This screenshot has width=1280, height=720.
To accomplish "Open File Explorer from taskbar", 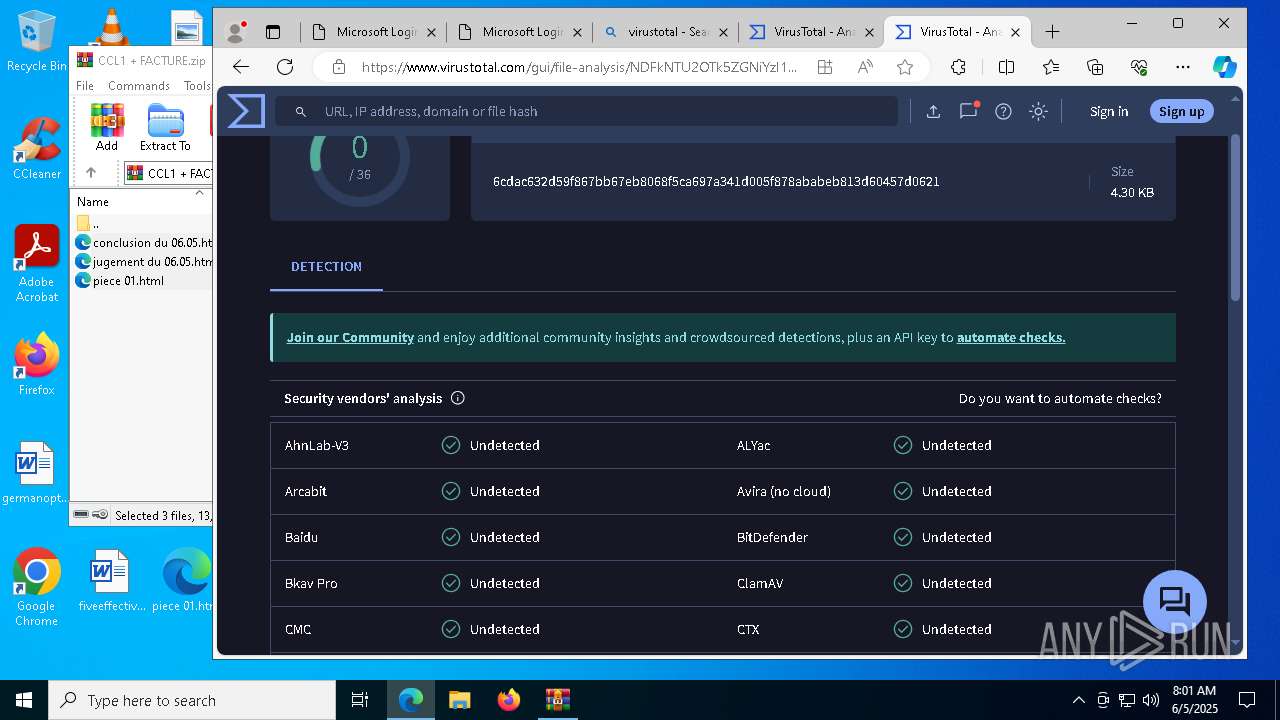I will (459, 700).
